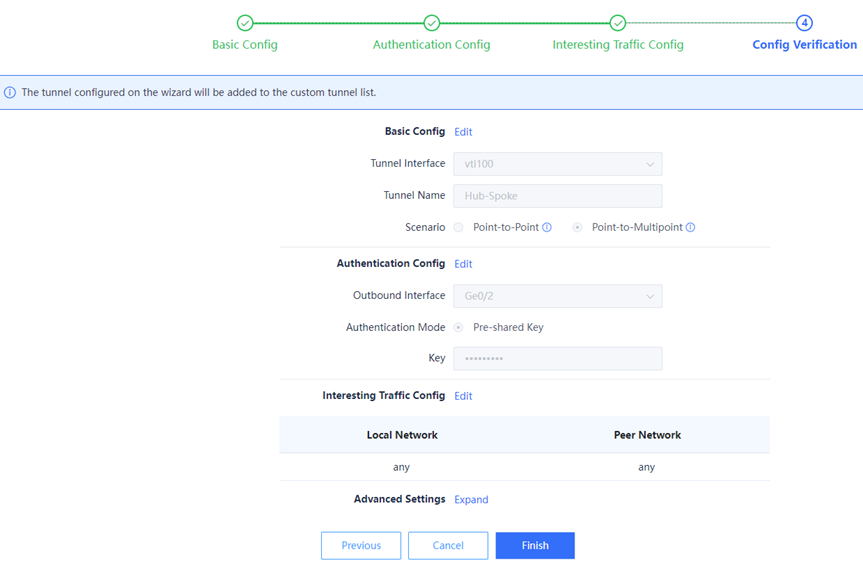The width and height of the screenshot is (863, 563).
Task: Click the info icon in the notice banner
Action: pyautogui.click(x=10, y=93)
